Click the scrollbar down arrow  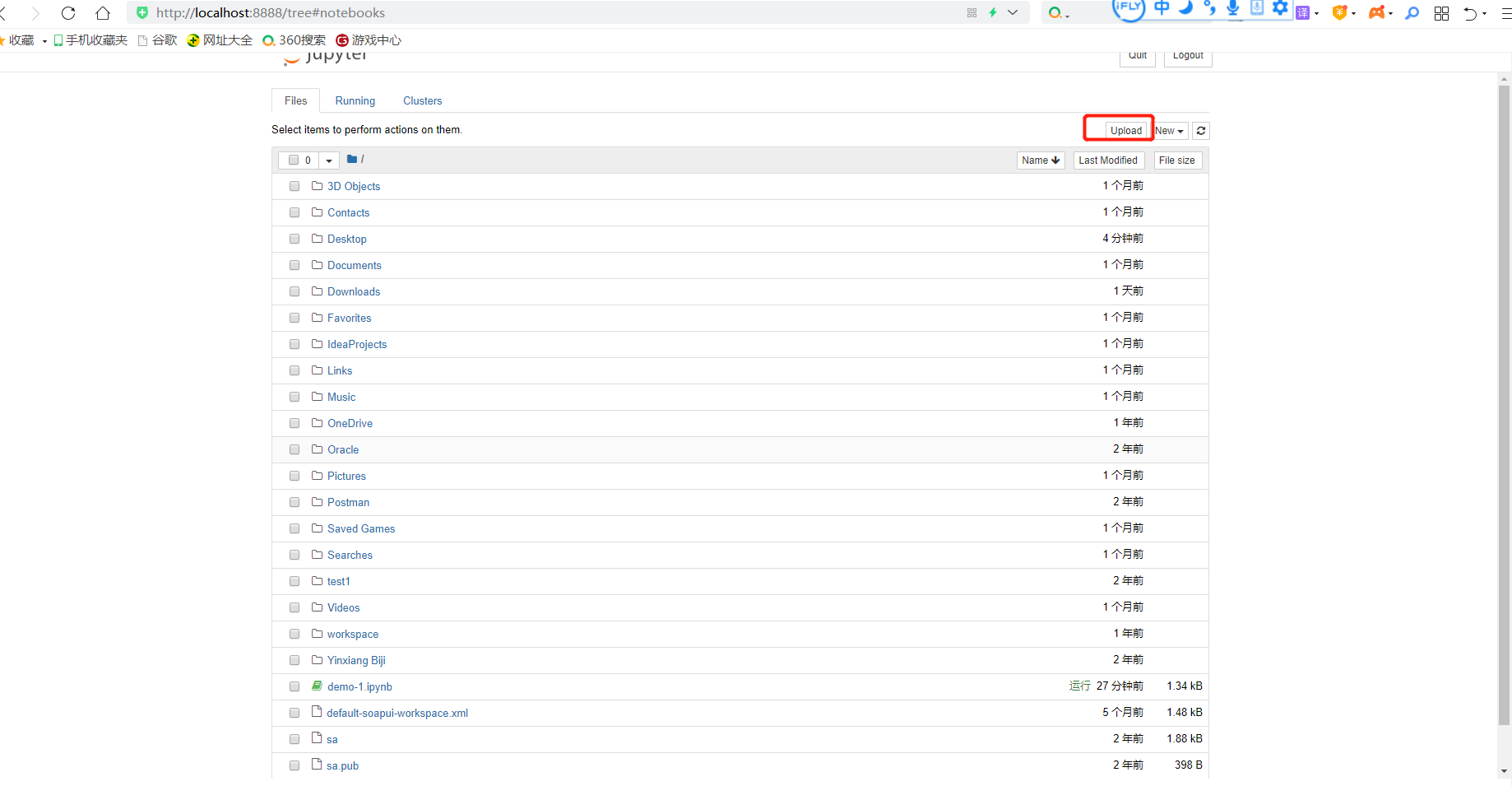click(x=1504, y=771)
